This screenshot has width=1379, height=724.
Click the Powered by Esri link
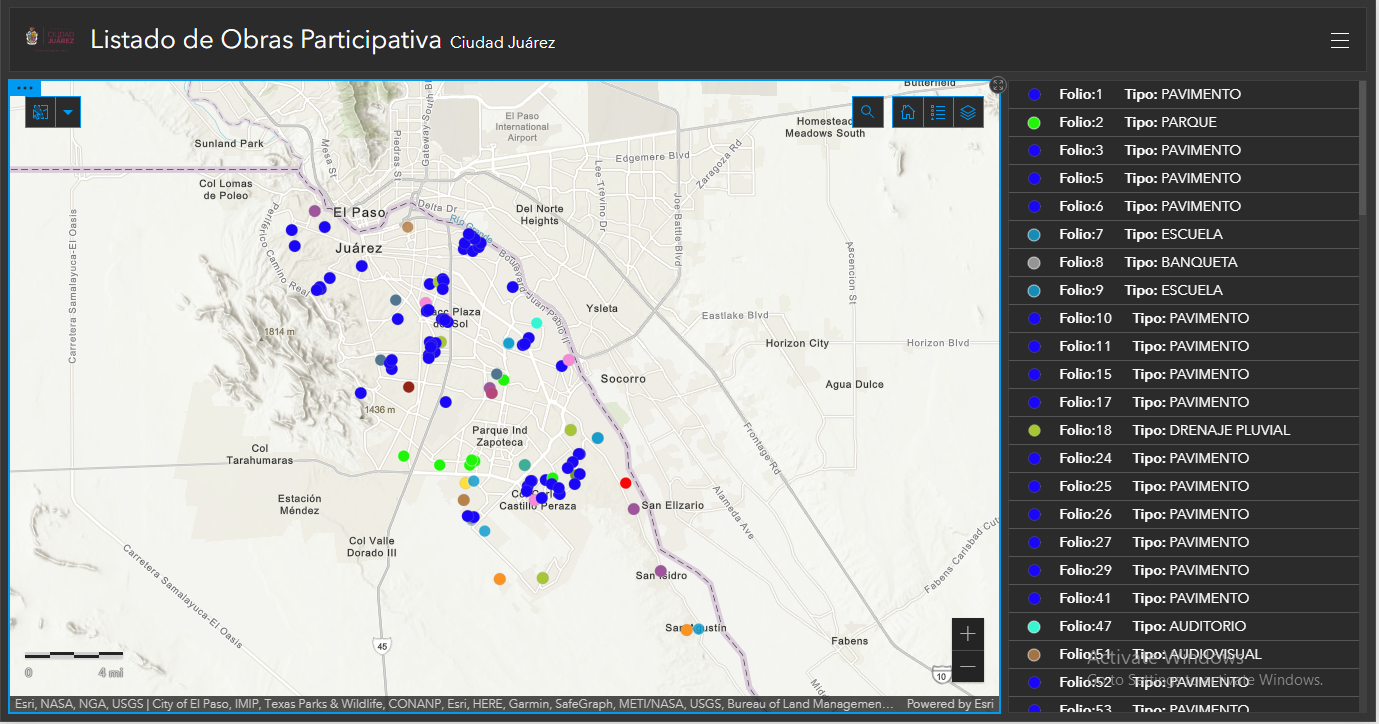pos(949,704)
